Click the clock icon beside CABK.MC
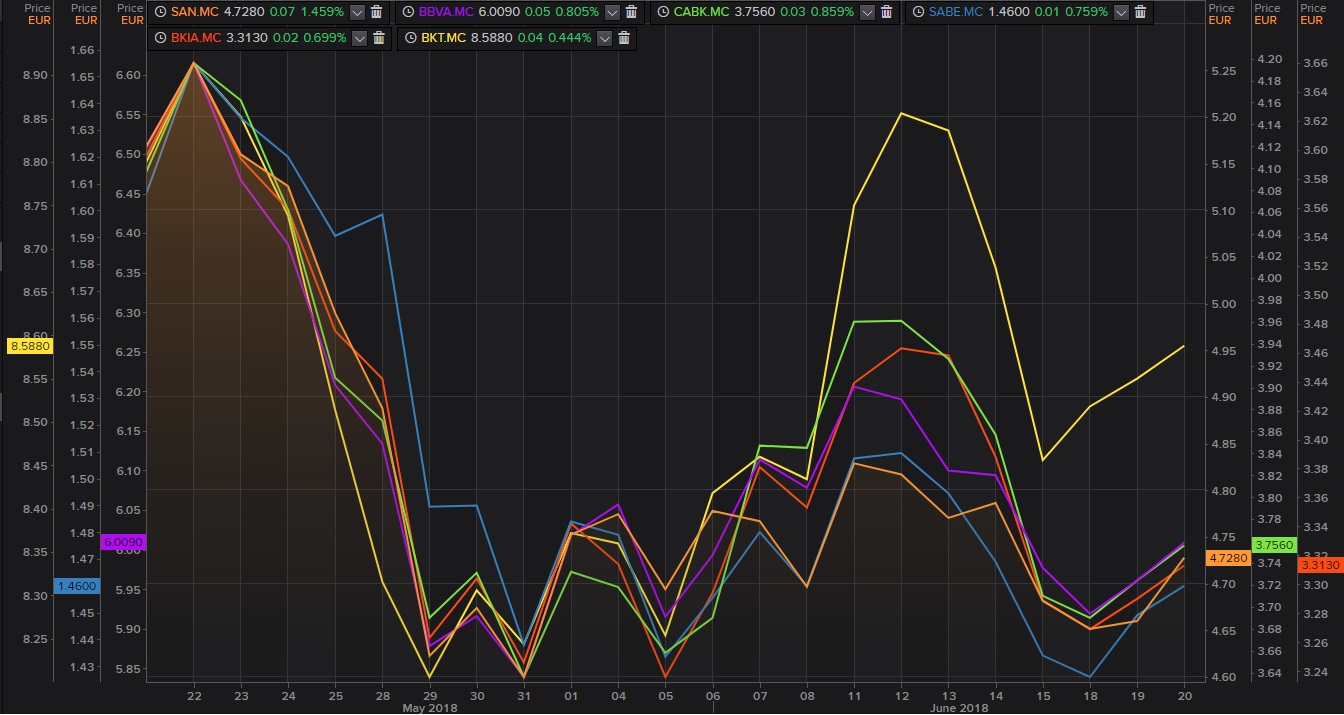The height and width of the screenshot is (715, 1344). coord(664,12)
